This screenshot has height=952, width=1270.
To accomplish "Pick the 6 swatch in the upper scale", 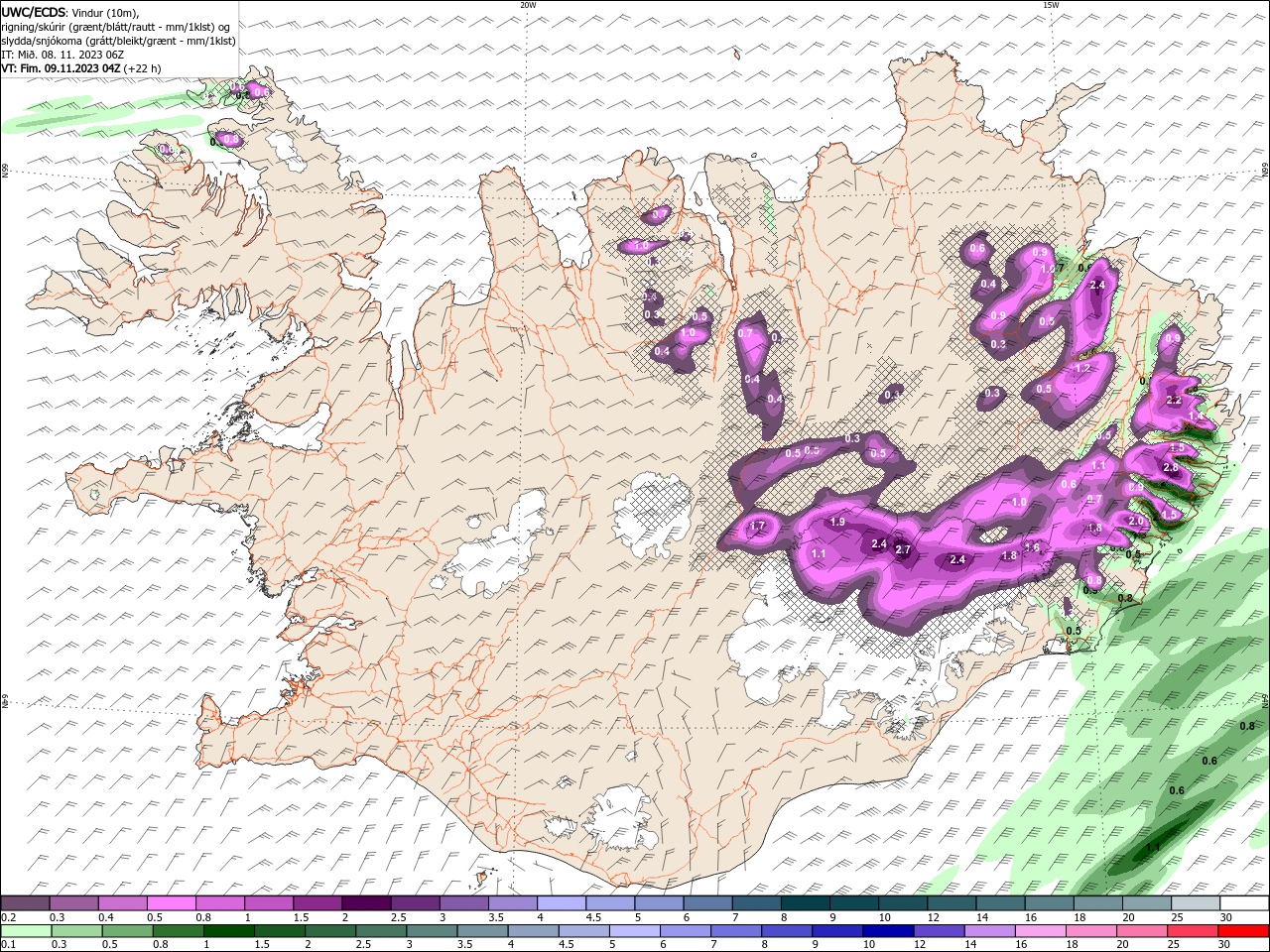I will point(706,903).
